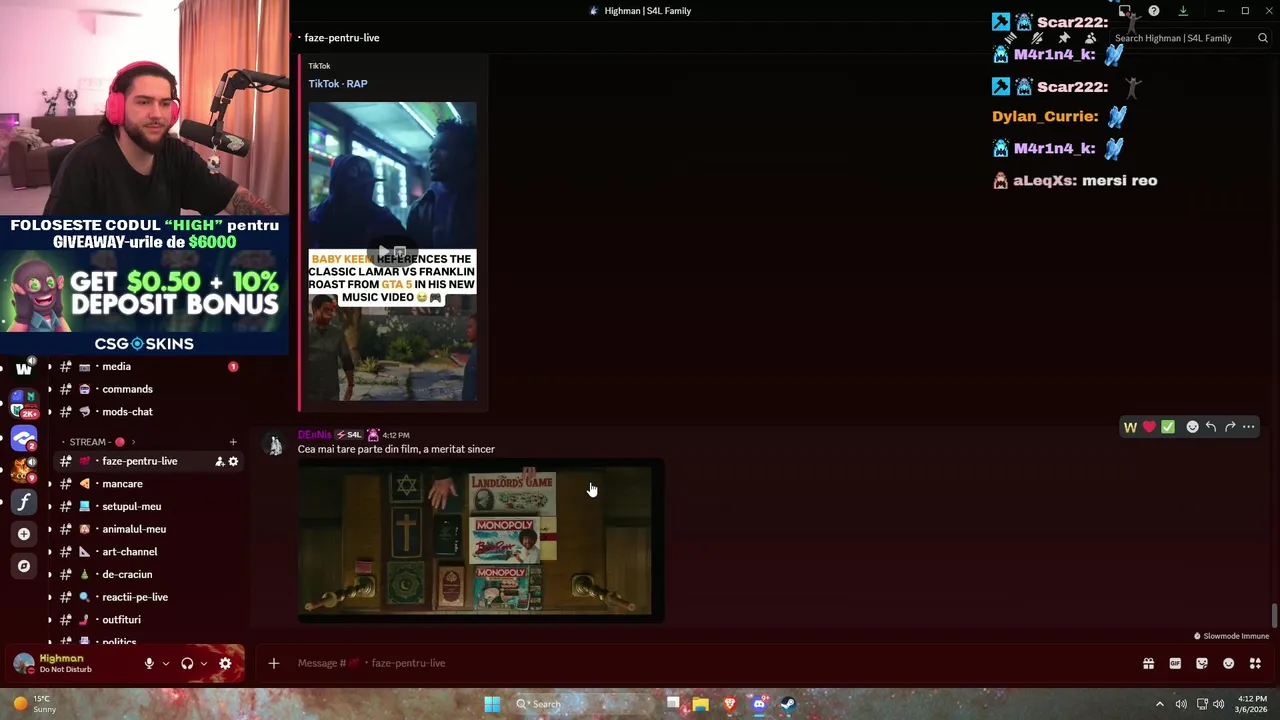
Task: Open headphone output options arrow
Action: (x=203, y=663)
